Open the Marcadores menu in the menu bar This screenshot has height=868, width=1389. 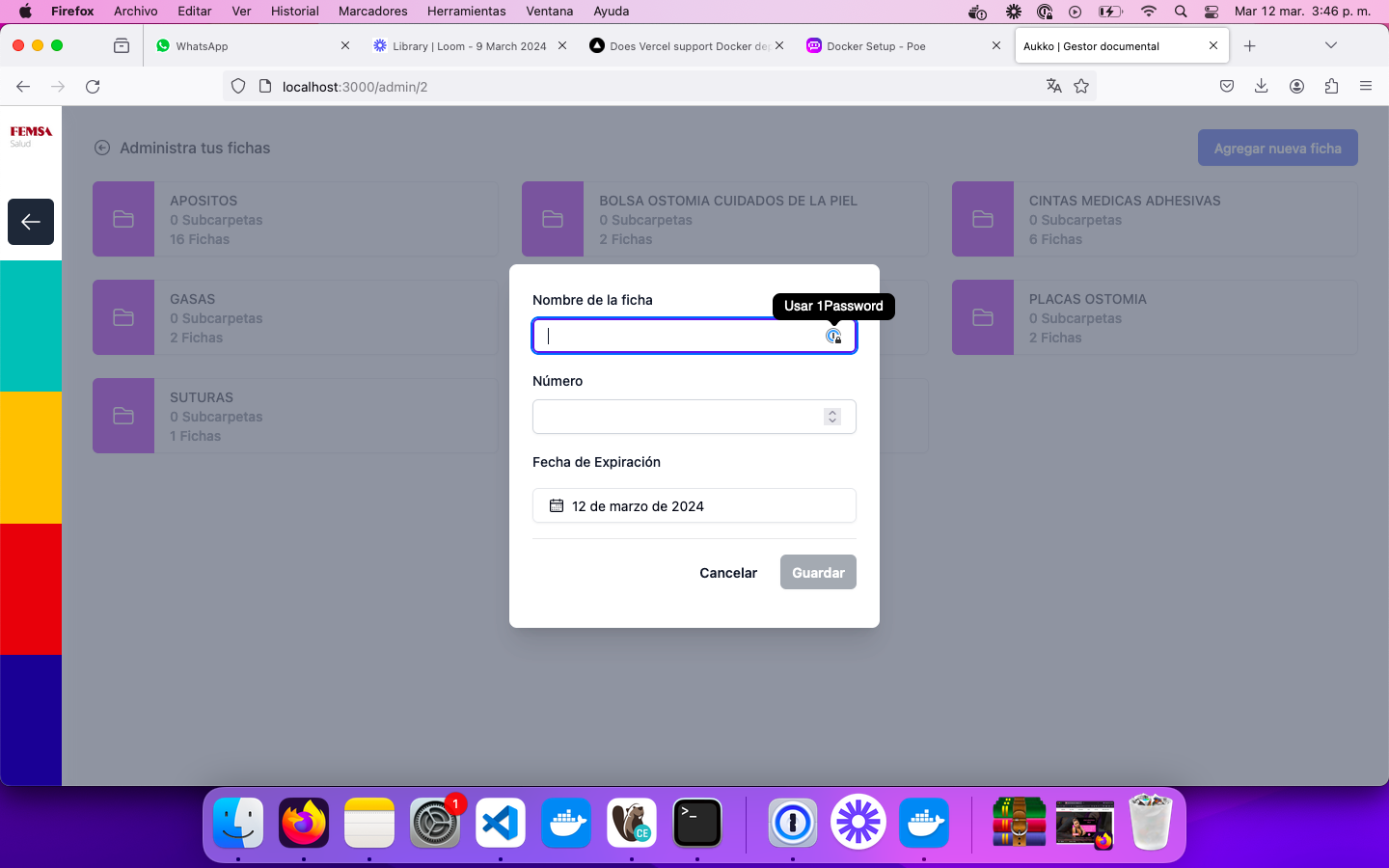(372, 12)
